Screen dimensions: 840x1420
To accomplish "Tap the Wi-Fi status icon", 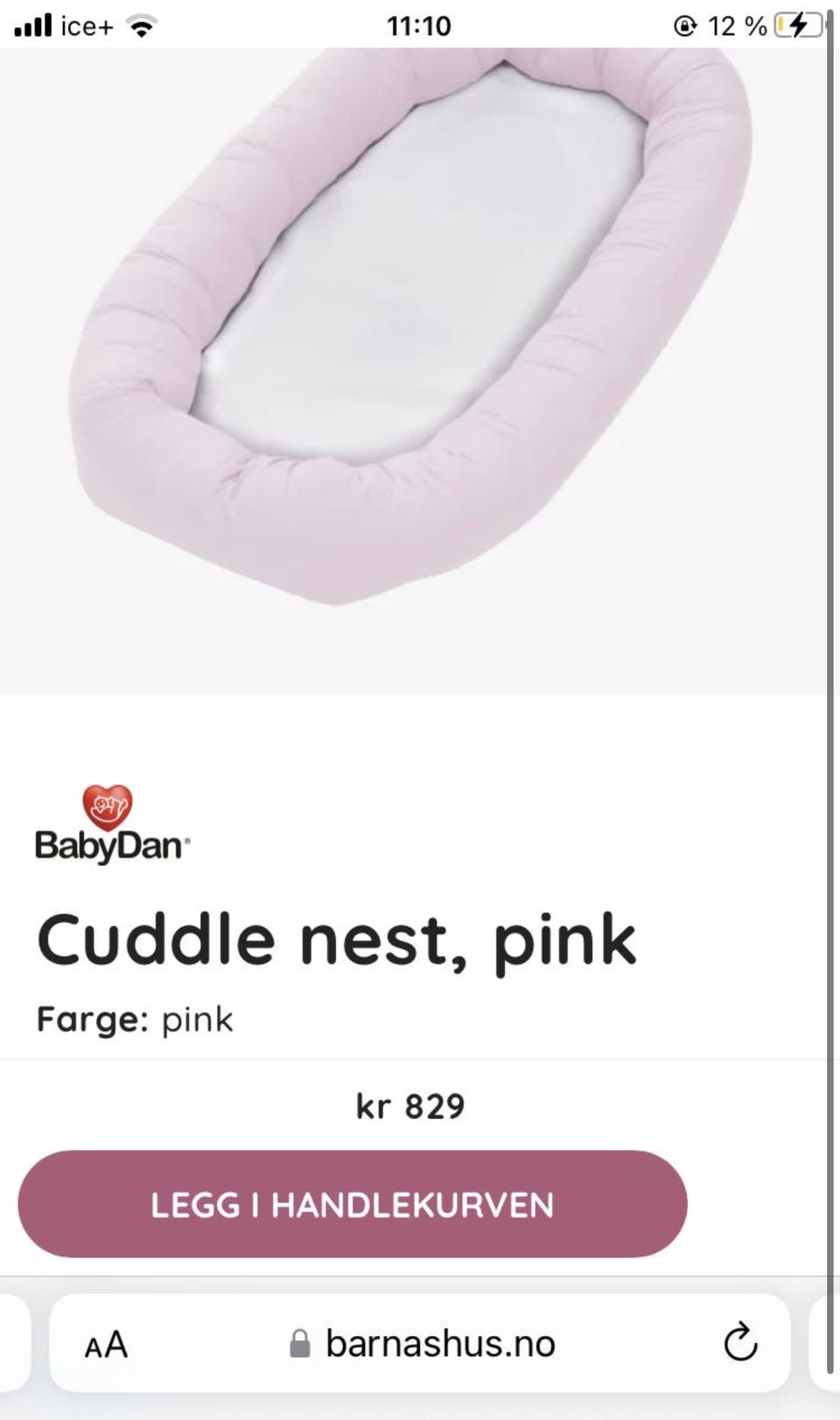I will [141, 26].
